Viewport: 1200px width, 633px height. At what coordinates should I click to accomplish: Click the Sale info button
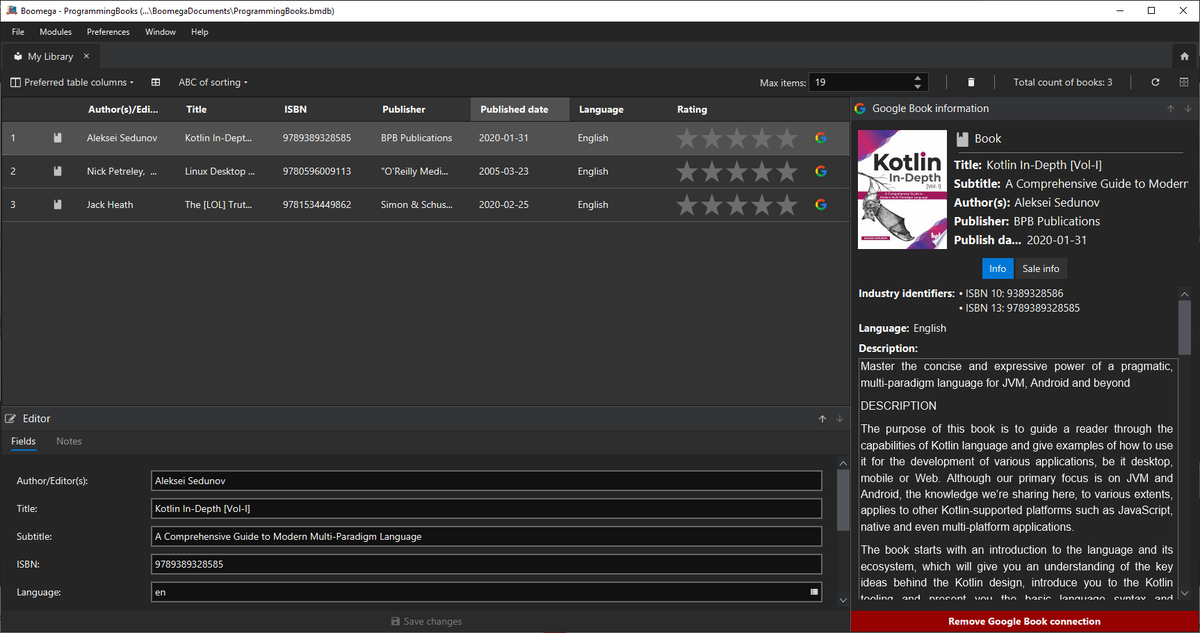point(1040,269)
